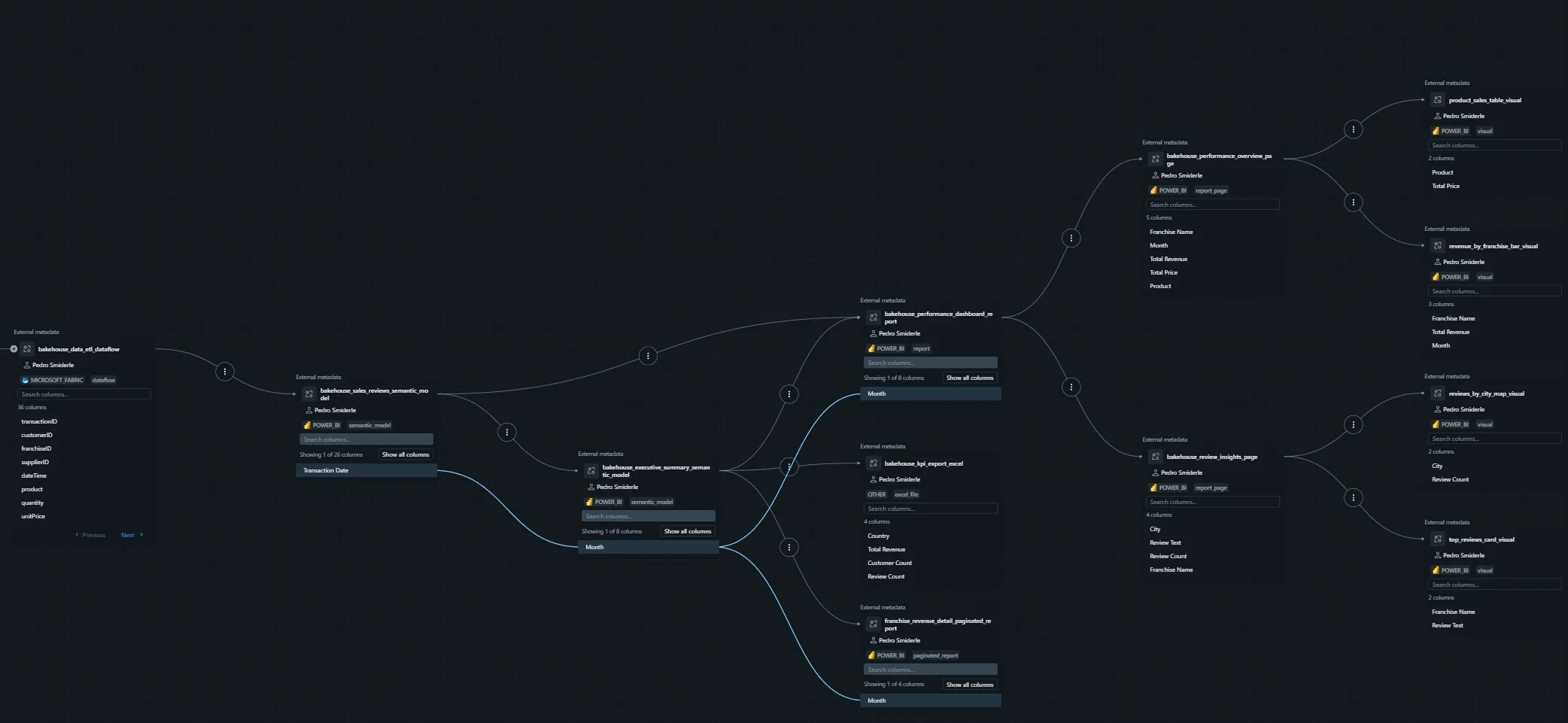Image resolution: width=1568 pixels, height=723 pixels.
Task: Open edge menu leading to bakehouse_review_insights_page
Action: pos(1071,387)
